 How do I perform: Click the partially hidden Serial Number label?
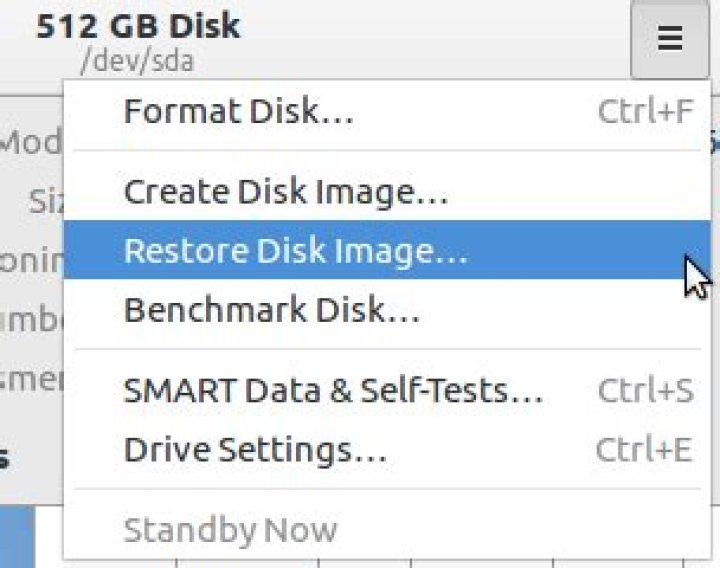pyautogui.click(x=31, y=319)
